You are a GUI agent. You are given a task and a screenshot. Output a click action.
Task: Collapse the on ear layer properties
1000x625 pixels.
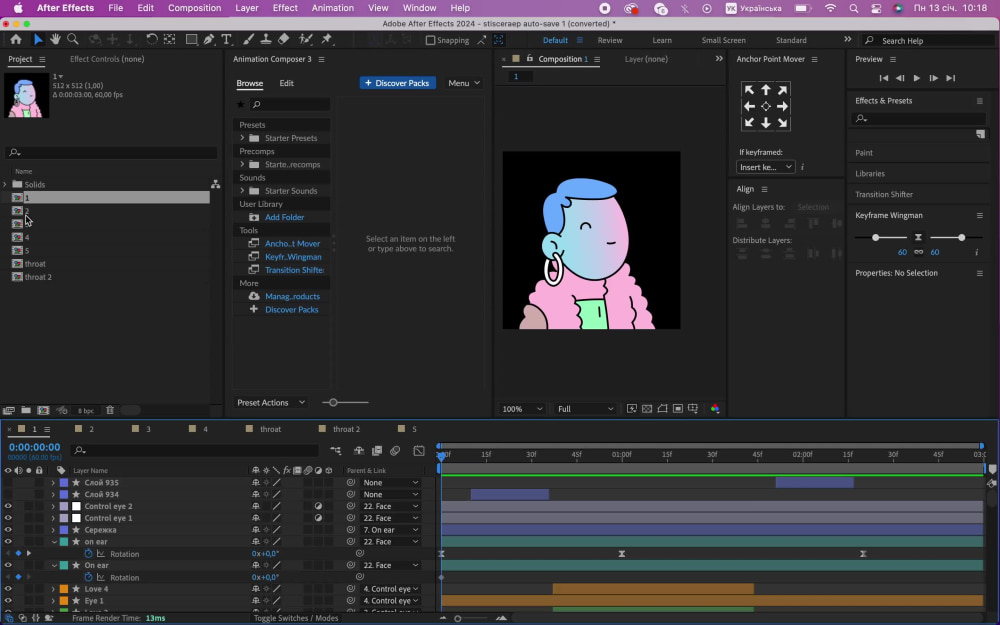(54, 541)
